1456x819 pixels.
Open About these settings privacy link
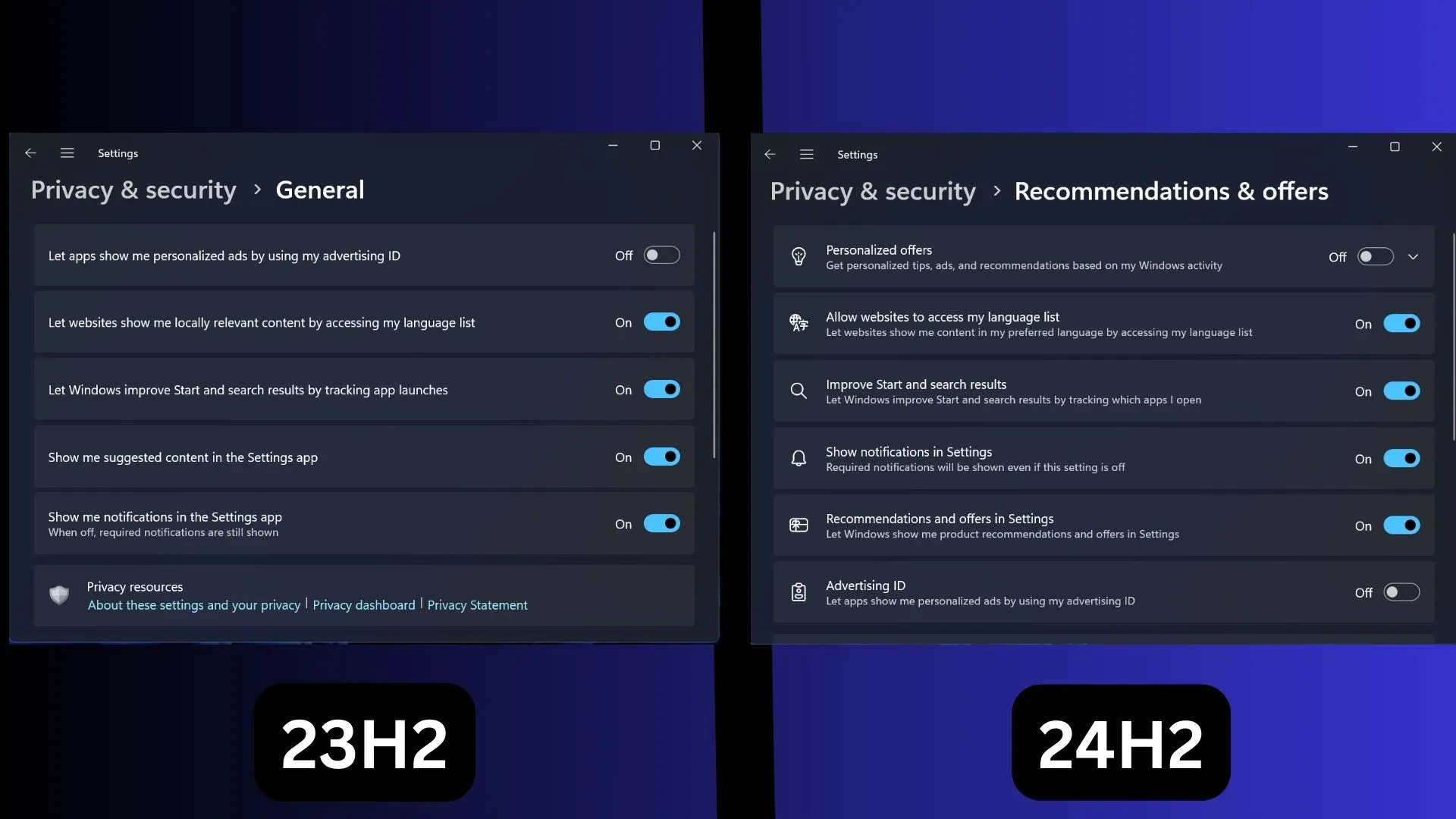193,604
